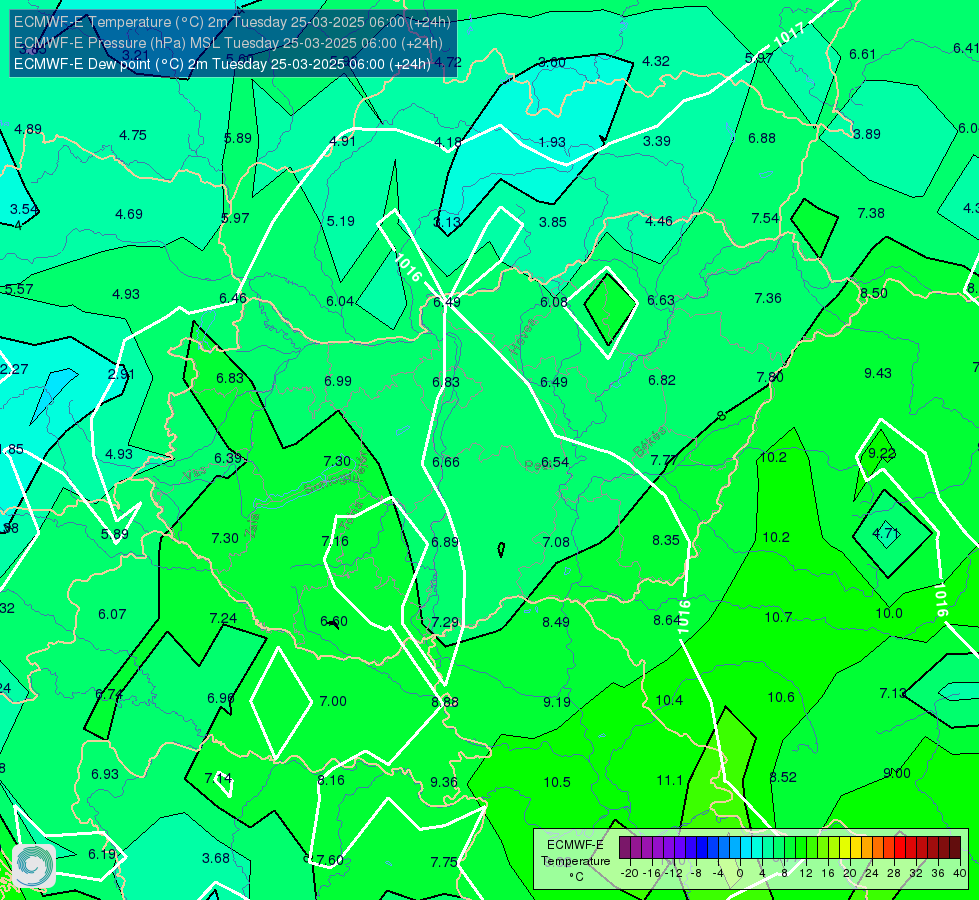Click the dew point value 6.07
979x900 pixels.
(x=112, y=615)
